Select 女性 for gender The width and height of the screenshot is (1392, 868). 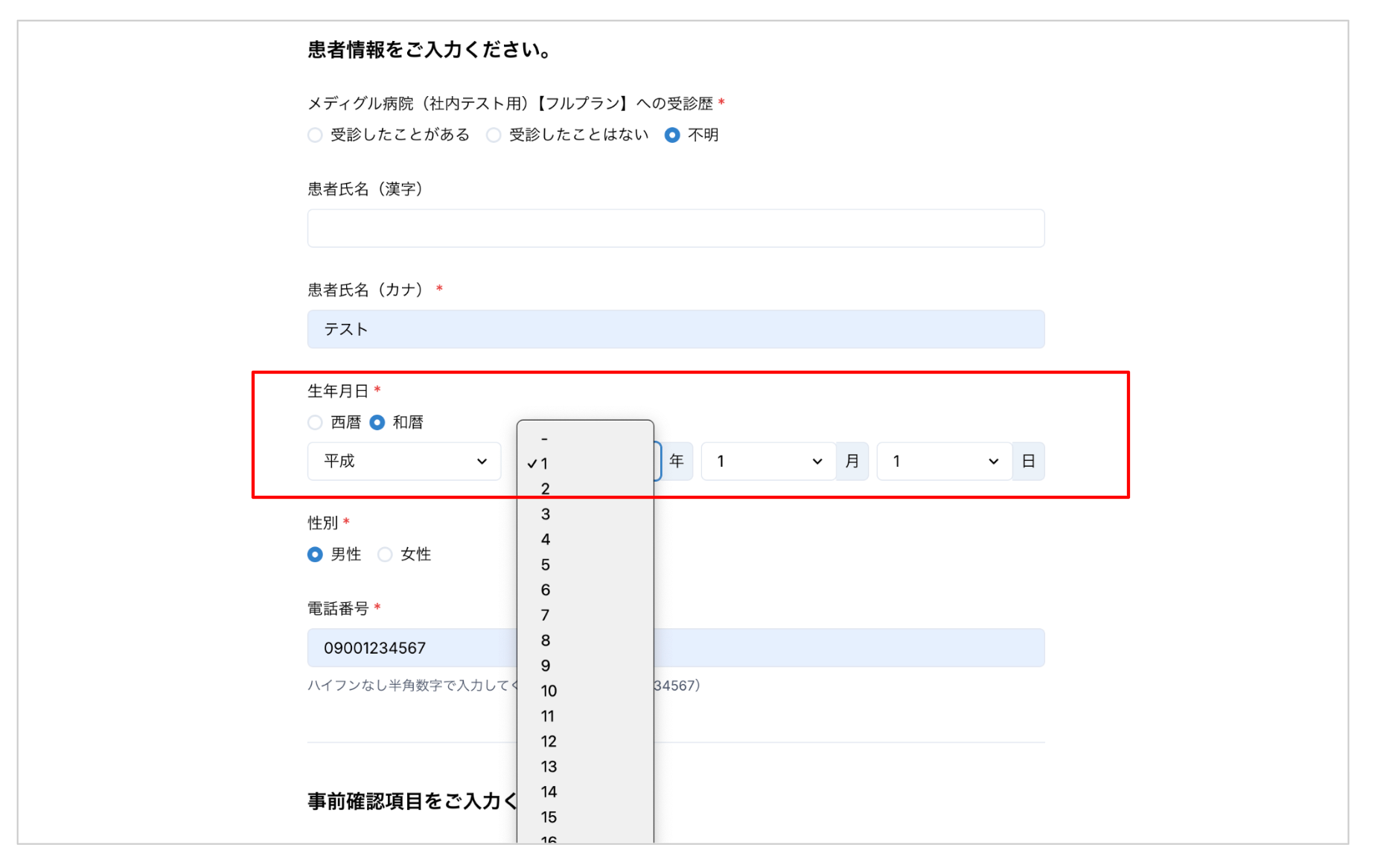click(x=385, y=555)
